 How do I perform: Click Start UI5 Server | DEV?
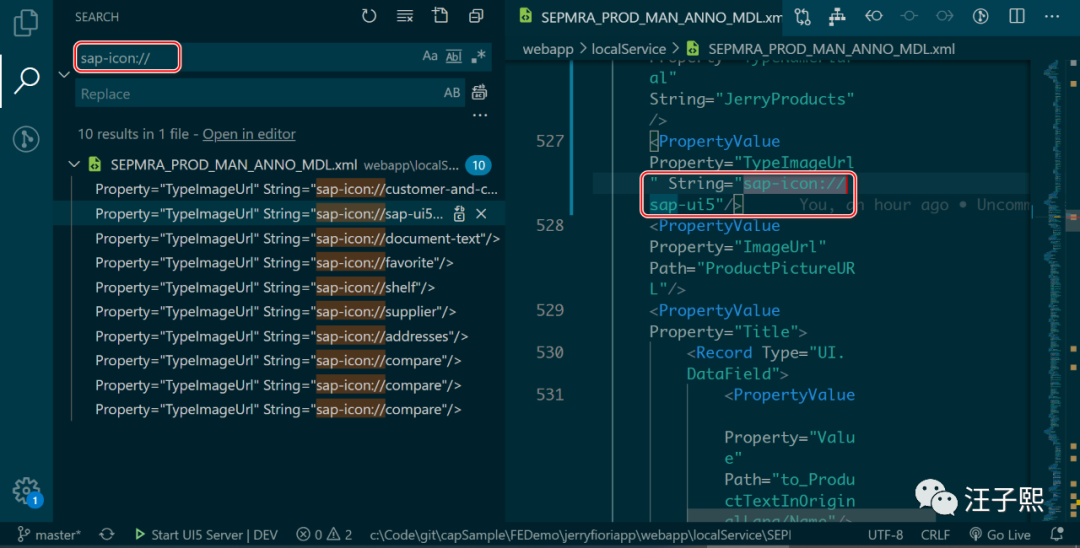[206, 535]
